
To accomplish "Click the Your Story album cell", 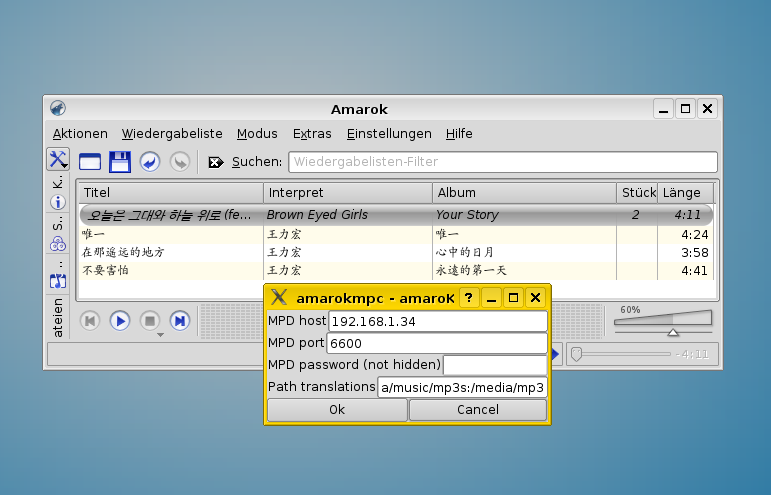I will pos(525,215).
